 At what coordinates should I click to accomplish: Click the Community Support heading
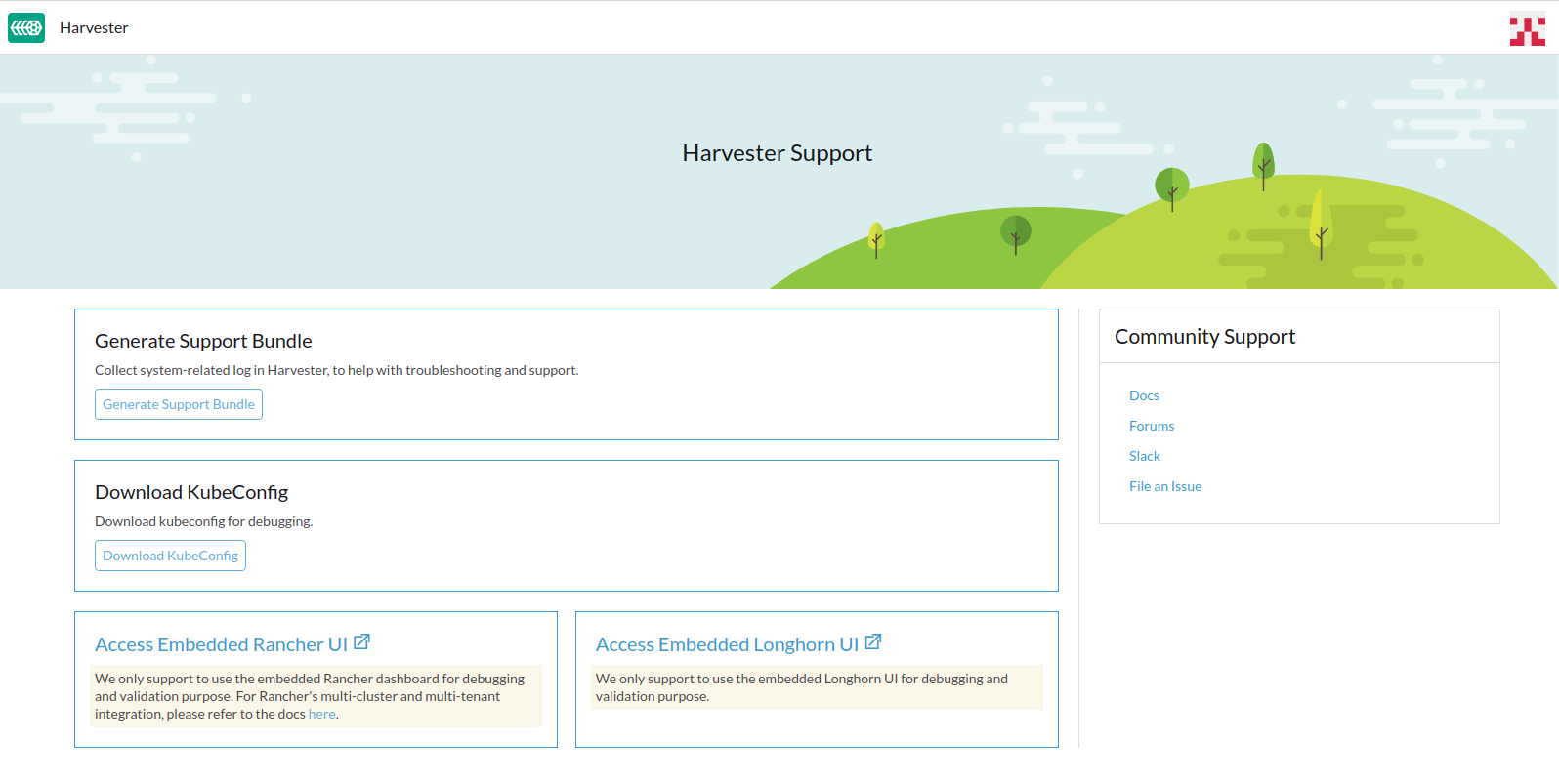pos(1204,337)
